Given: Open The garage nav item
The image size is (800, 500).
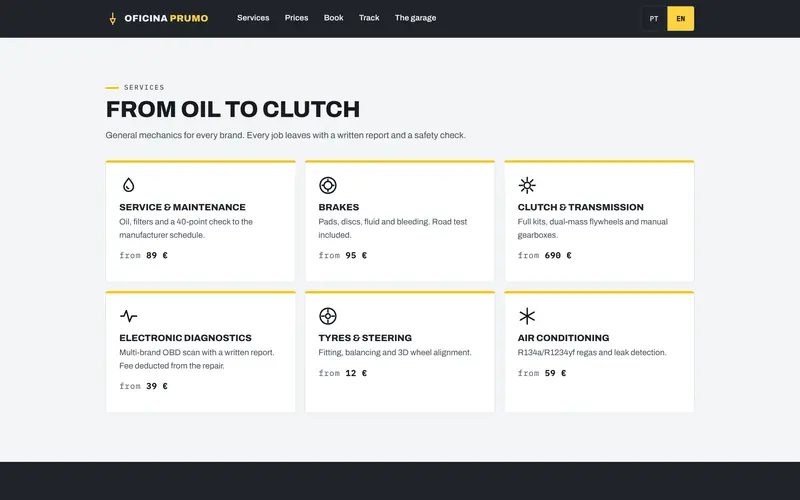Looking at the screenshot, I should click(415, 18).
